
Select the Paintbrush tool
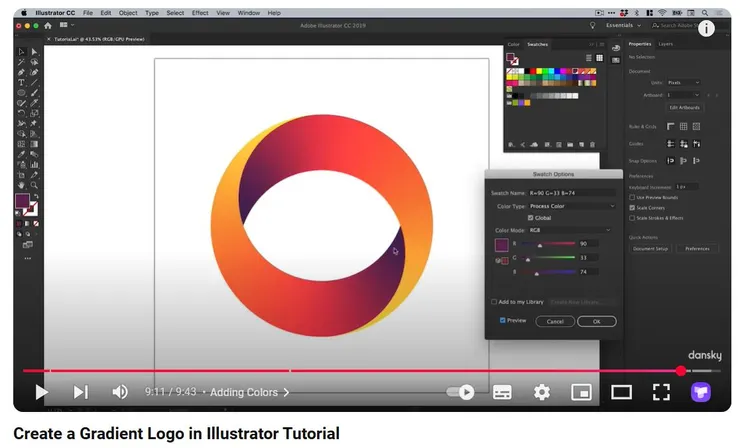[34, 93]
